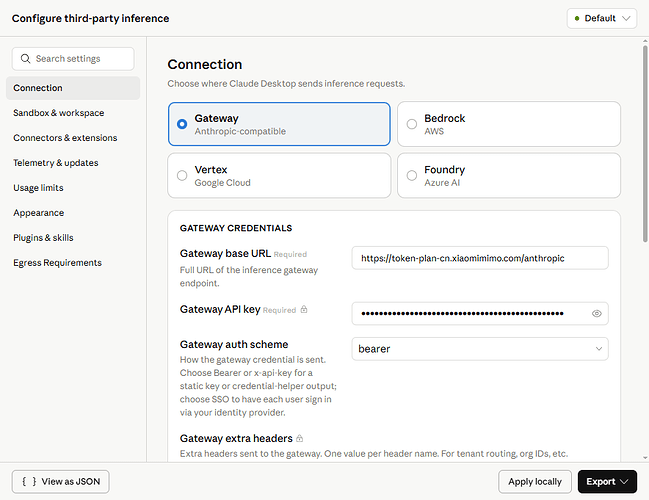649x500 pixels.
Task: Focus the Gateway API key field
Action: coord(480,313)
